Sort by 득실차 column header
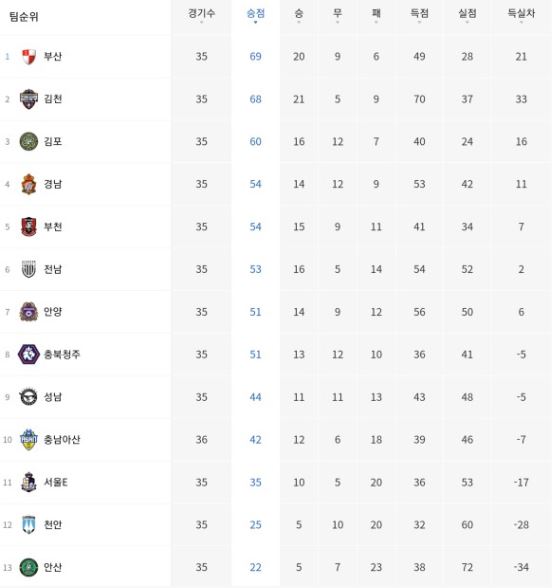 [521, 14]
